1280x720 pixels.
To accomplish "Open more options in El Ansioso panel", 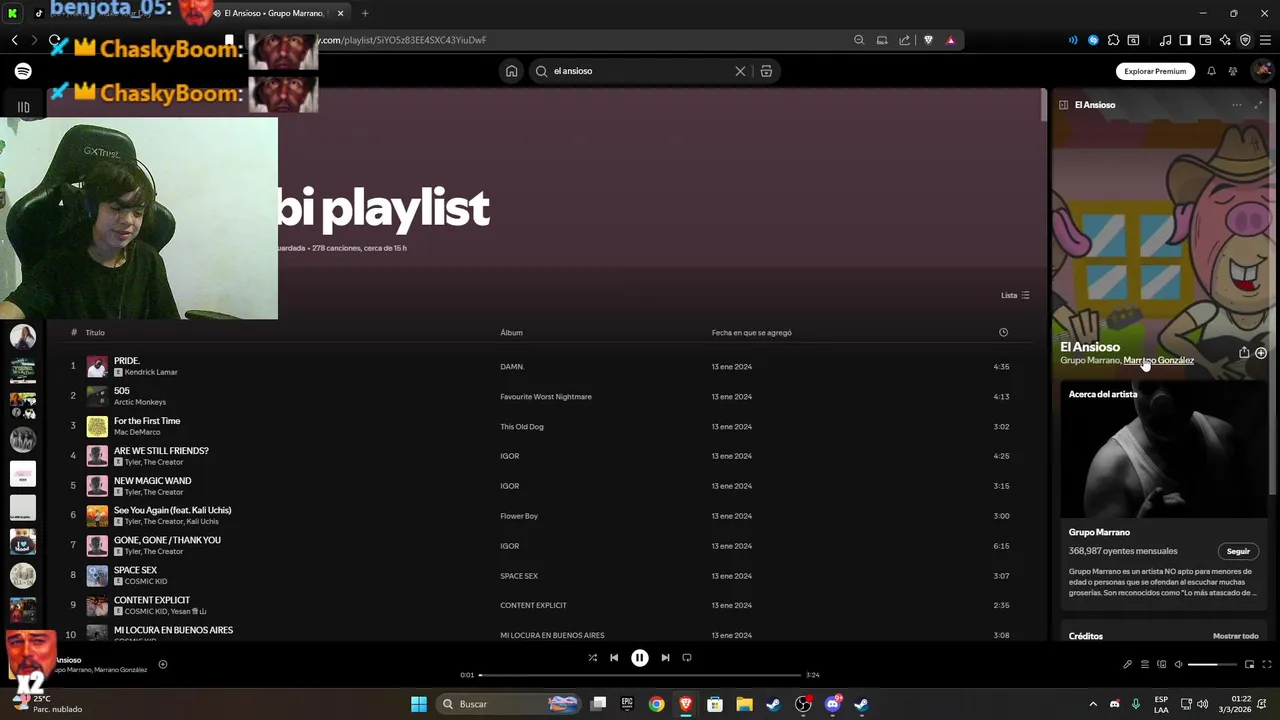I will (x=1237, y=105).
